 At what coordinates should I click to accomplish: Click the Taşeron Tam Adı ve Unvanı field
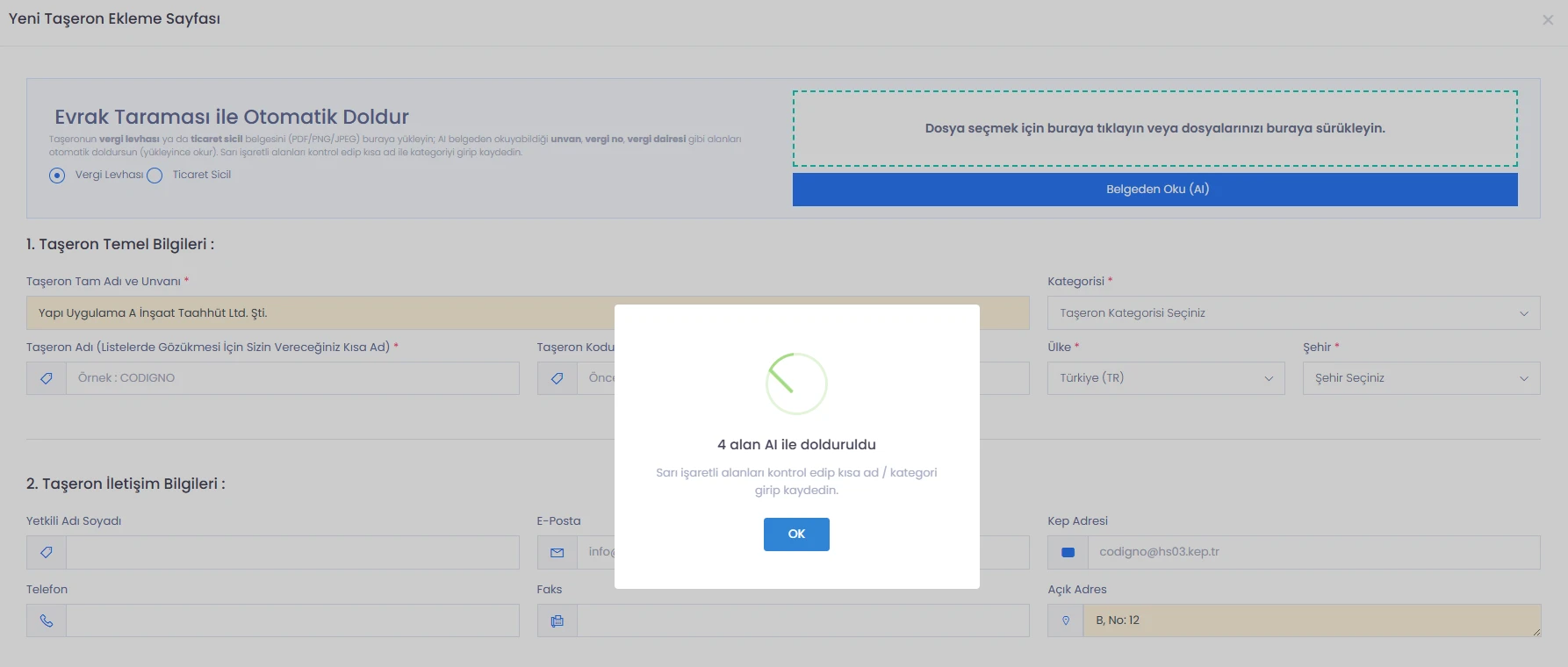pos(528,313)
